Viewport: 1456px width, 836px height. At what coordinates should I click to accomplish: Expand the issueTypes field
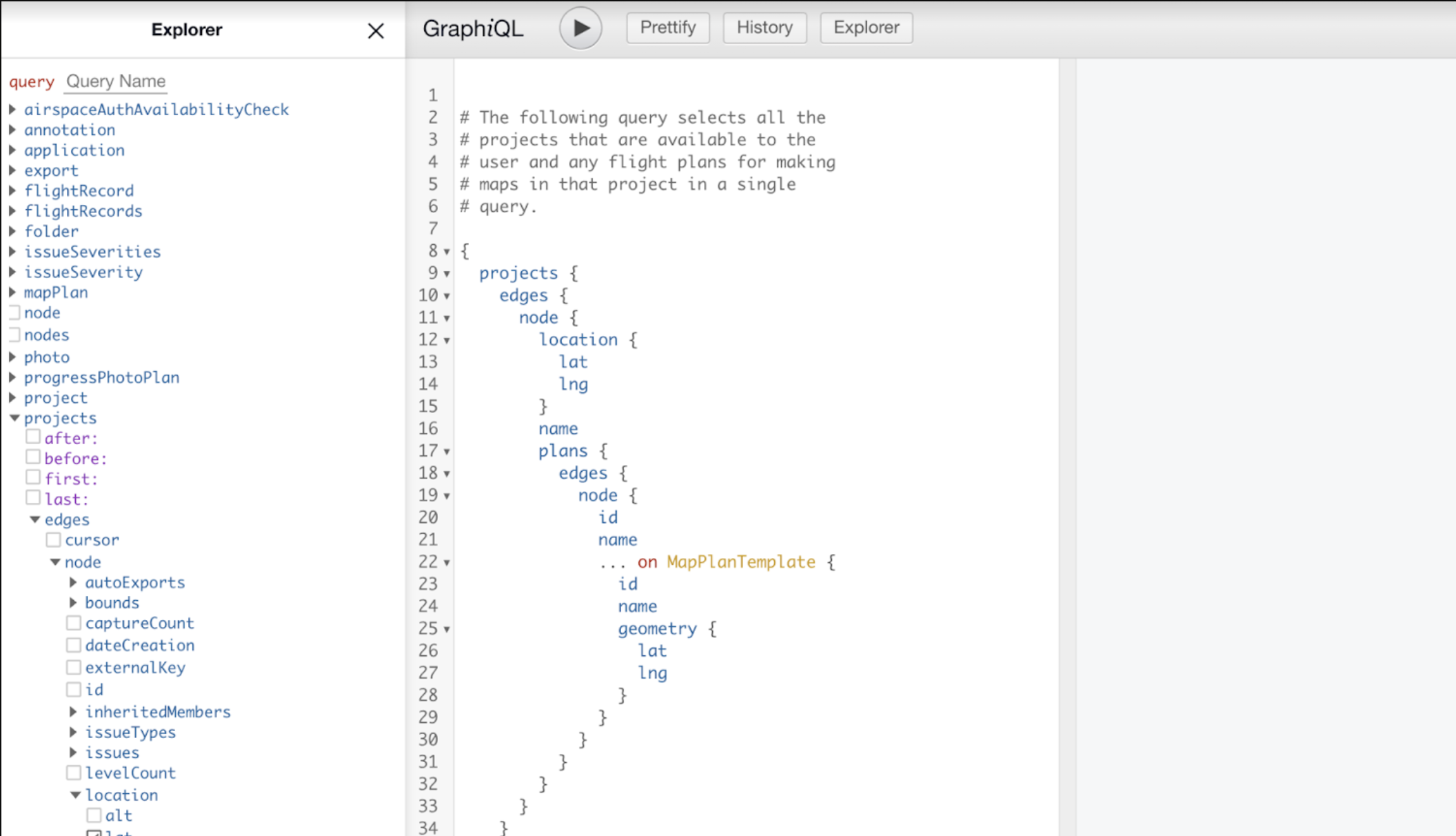[x=74, y=733]
